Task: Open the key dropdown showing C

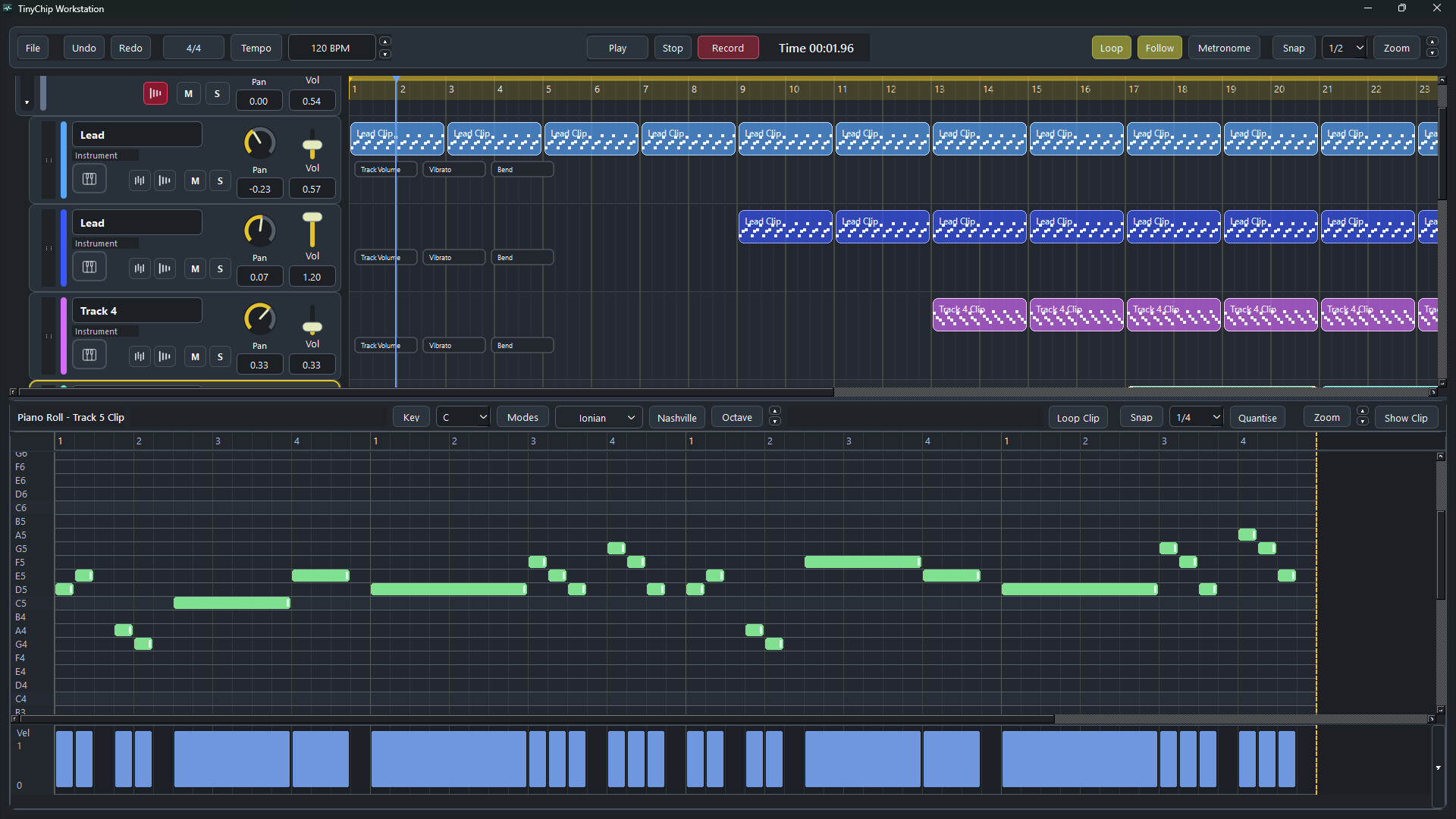Action: click(463, 417)
